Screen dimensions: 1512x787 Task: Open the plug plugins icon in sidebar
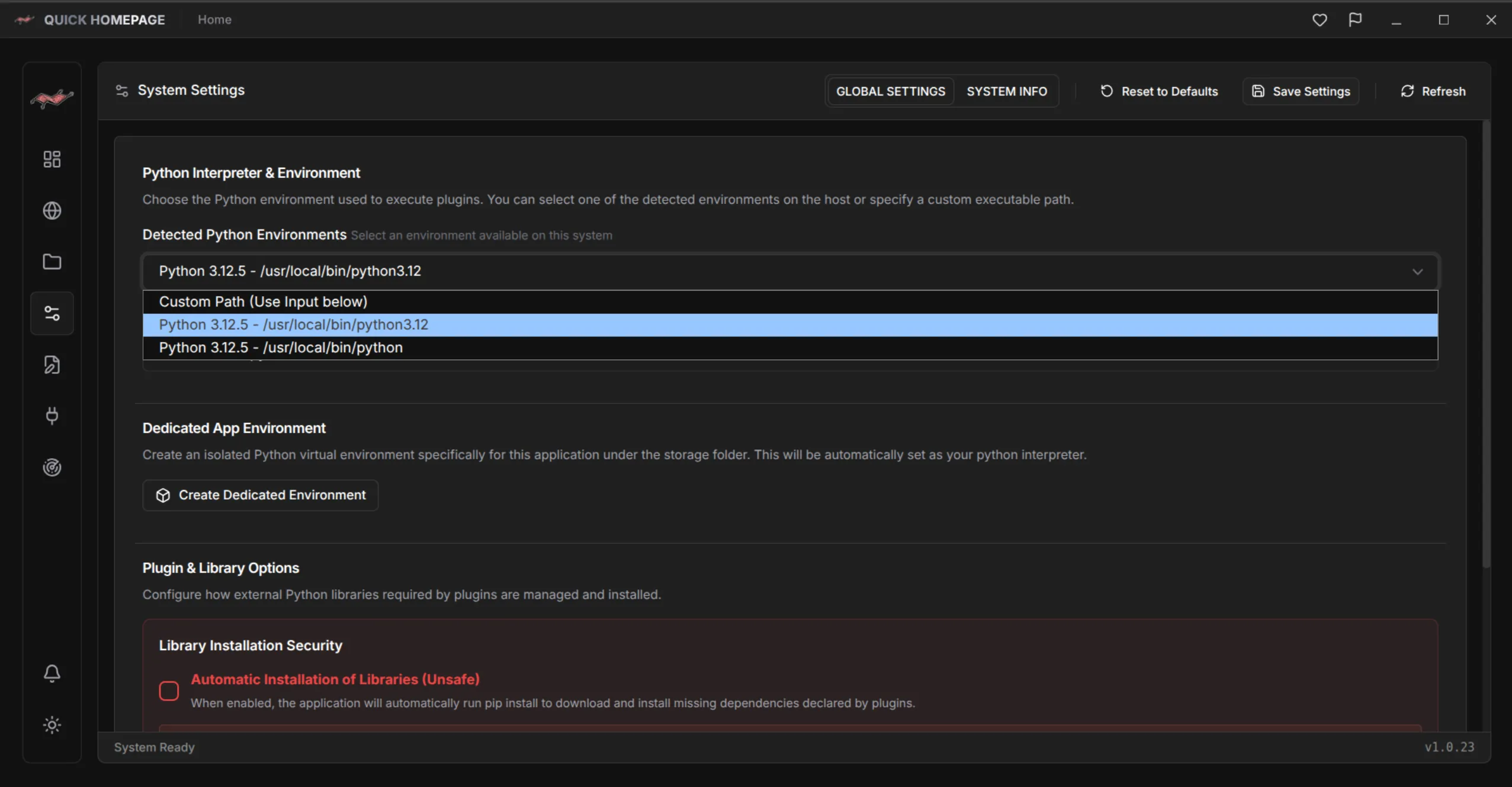52,416
